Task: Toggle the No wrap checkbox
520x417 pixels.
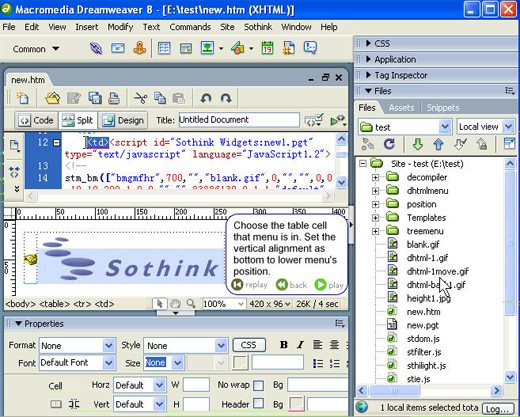Action: [258, 386]
